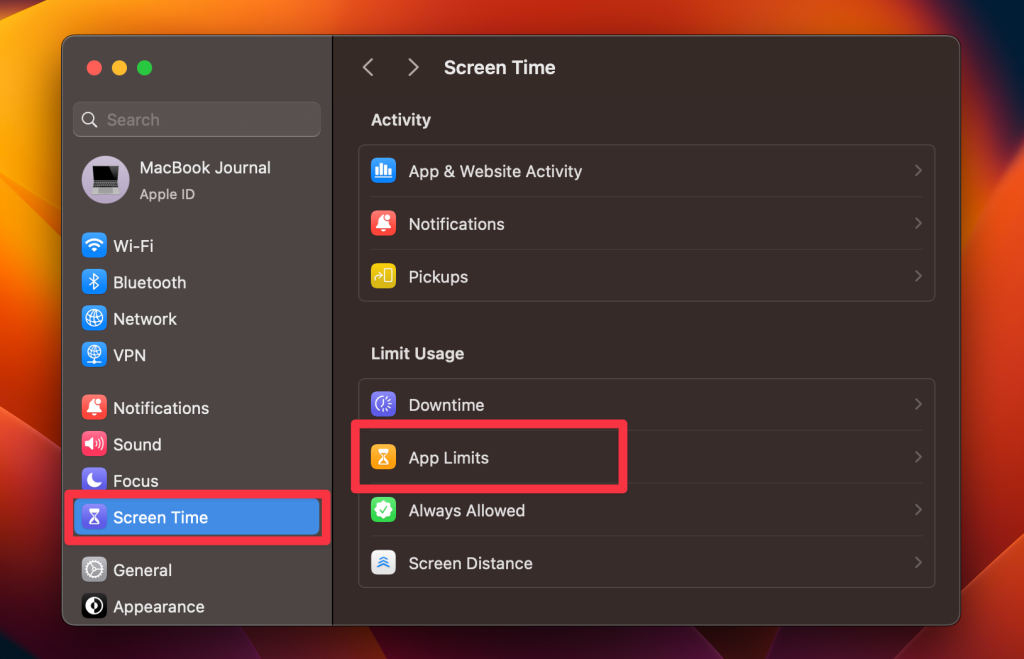
Task: Click the orange App Limits hourglass icon
Action: [383, 457]
